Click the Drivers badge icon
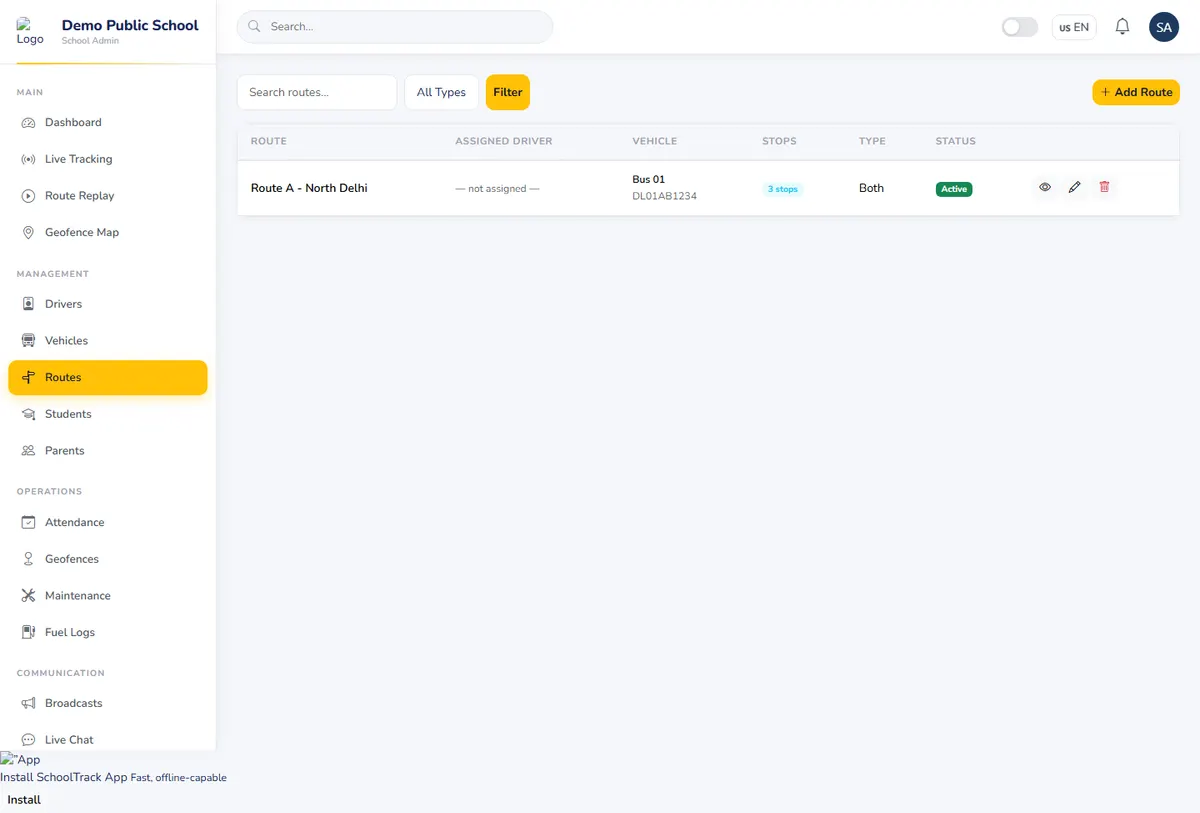The image size is (1200, 813). tap(28, 304)
